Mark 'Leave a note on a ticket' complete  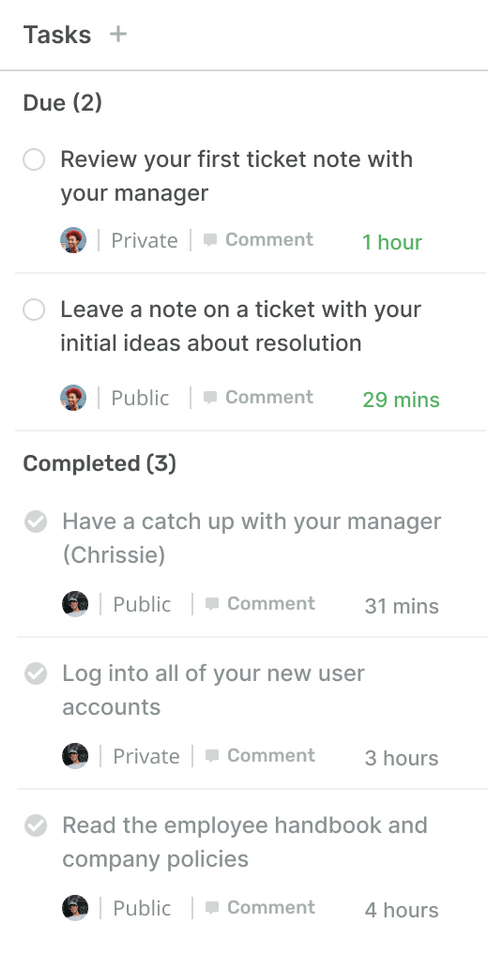pyautogui.click(x=34, y=310)
